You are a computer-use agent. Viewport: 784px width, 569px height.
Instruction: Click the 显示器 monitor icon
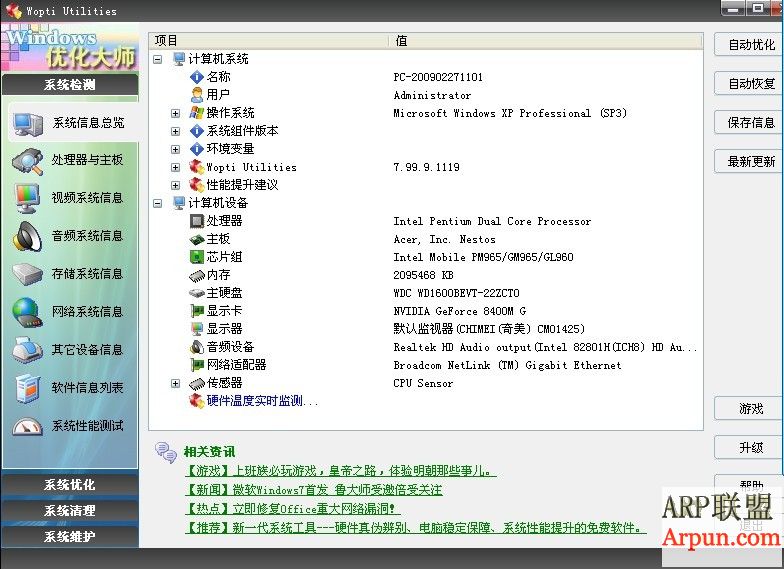pyautogui.click(x=197, y=329)
